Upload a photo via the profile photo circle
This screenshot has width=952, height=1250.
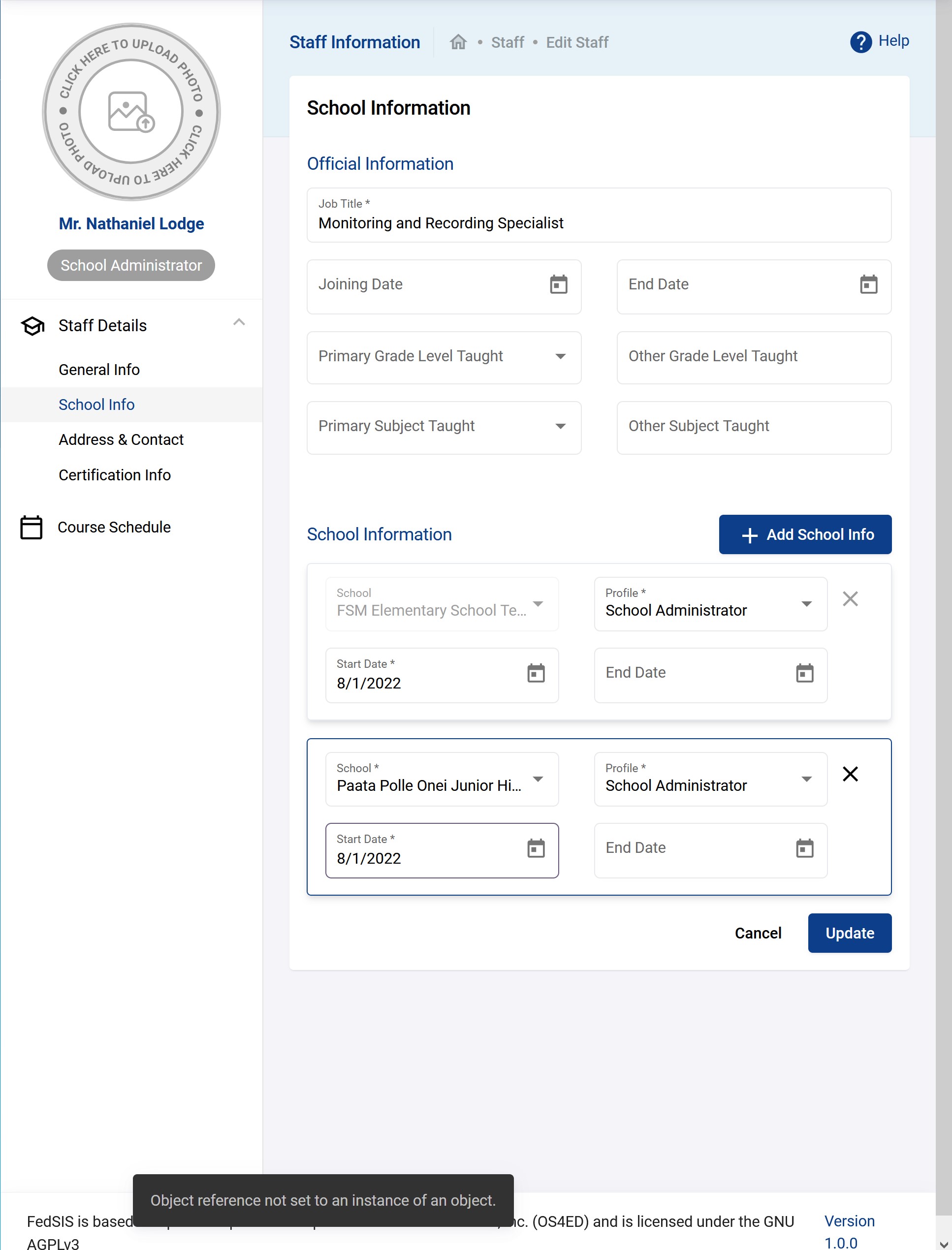pos(131,113)
